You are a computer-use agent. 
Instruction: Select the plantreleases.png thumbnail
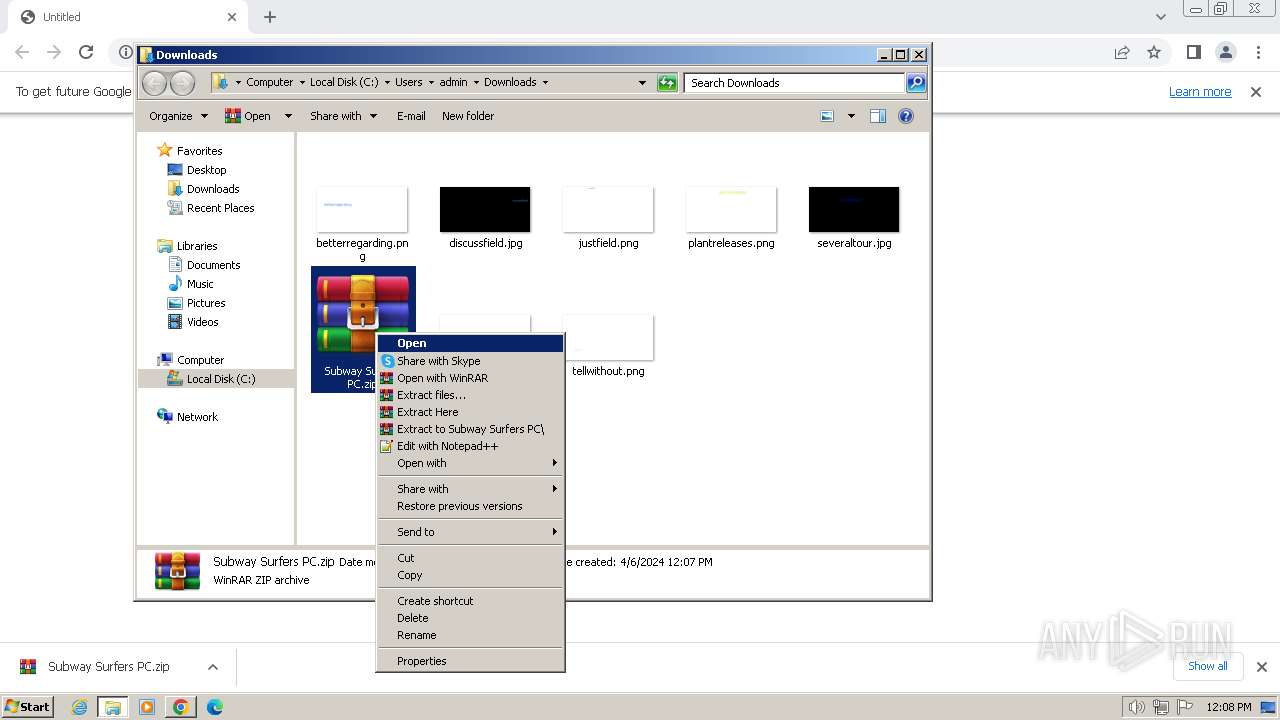(x=731, y=209)
